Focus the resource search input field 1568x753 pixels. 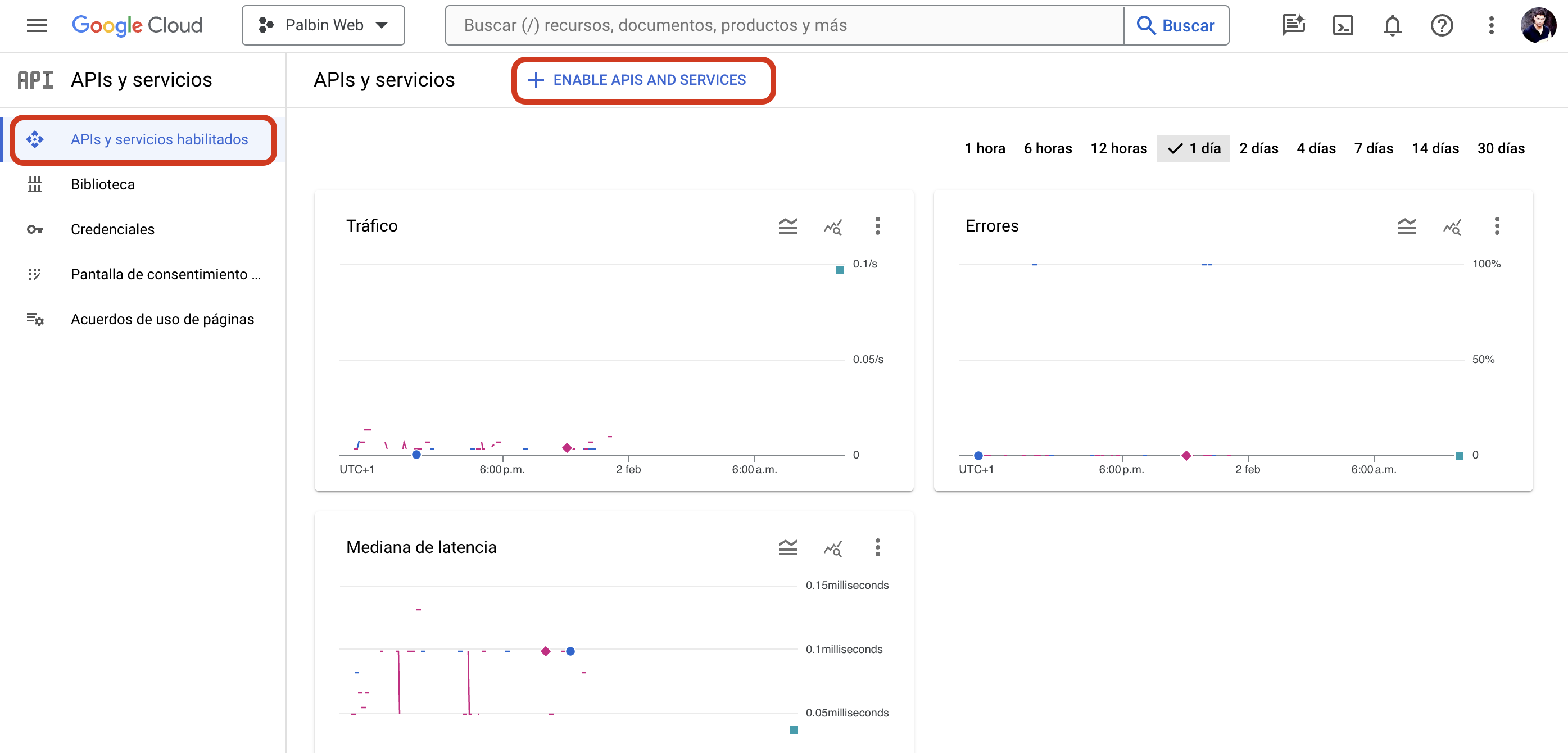click(784, 25)
